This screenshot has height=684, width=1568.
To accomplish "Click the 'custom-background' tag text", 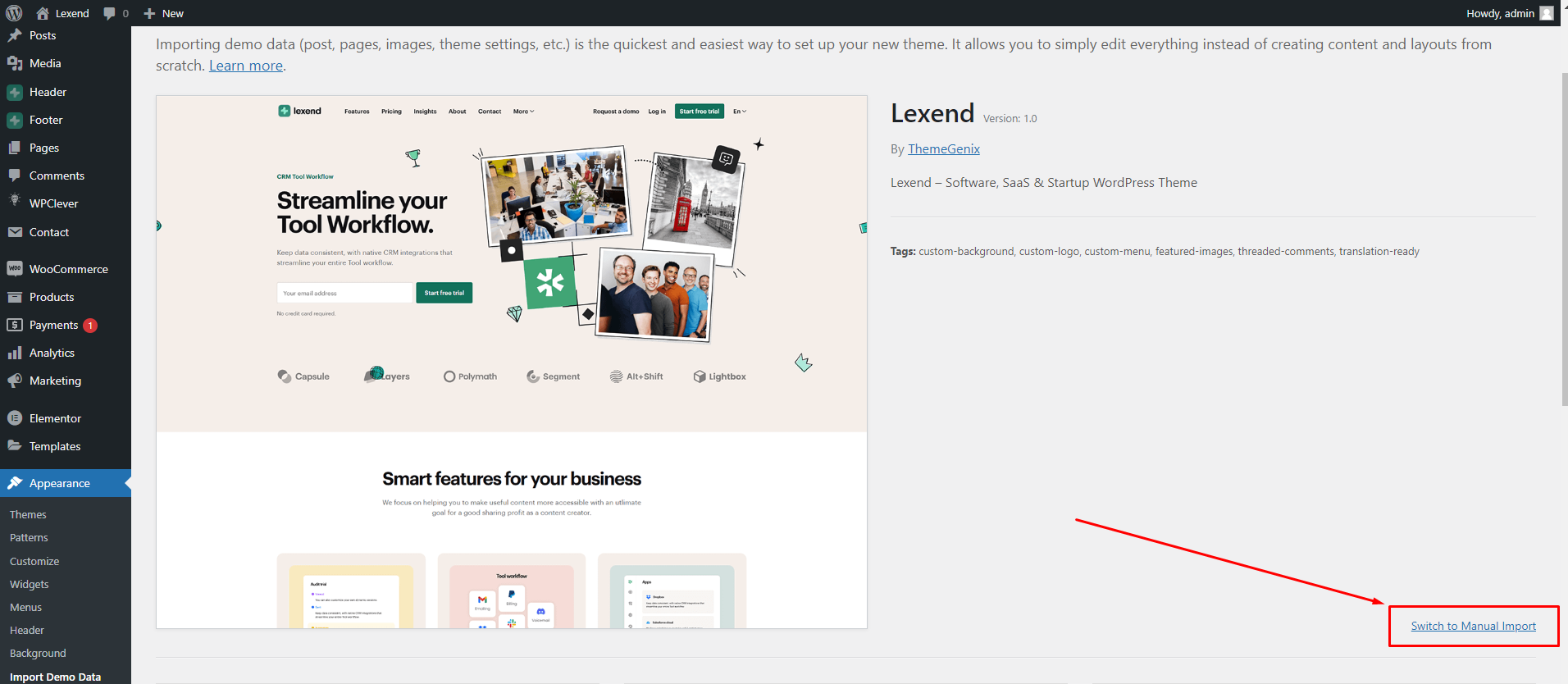I will [966, 252].
